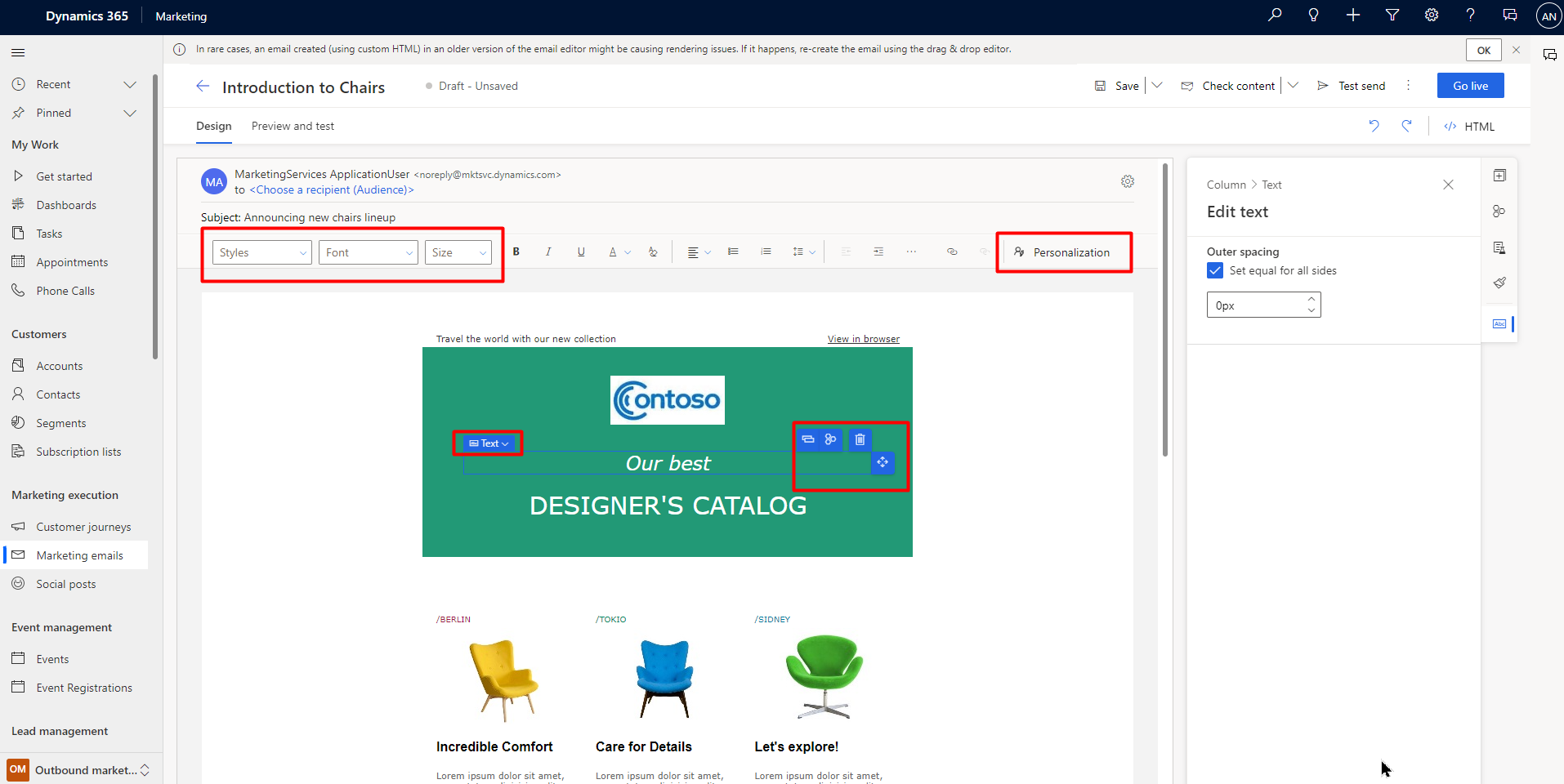
Task: Duplicate the selected text element
Action: [807, 439]
